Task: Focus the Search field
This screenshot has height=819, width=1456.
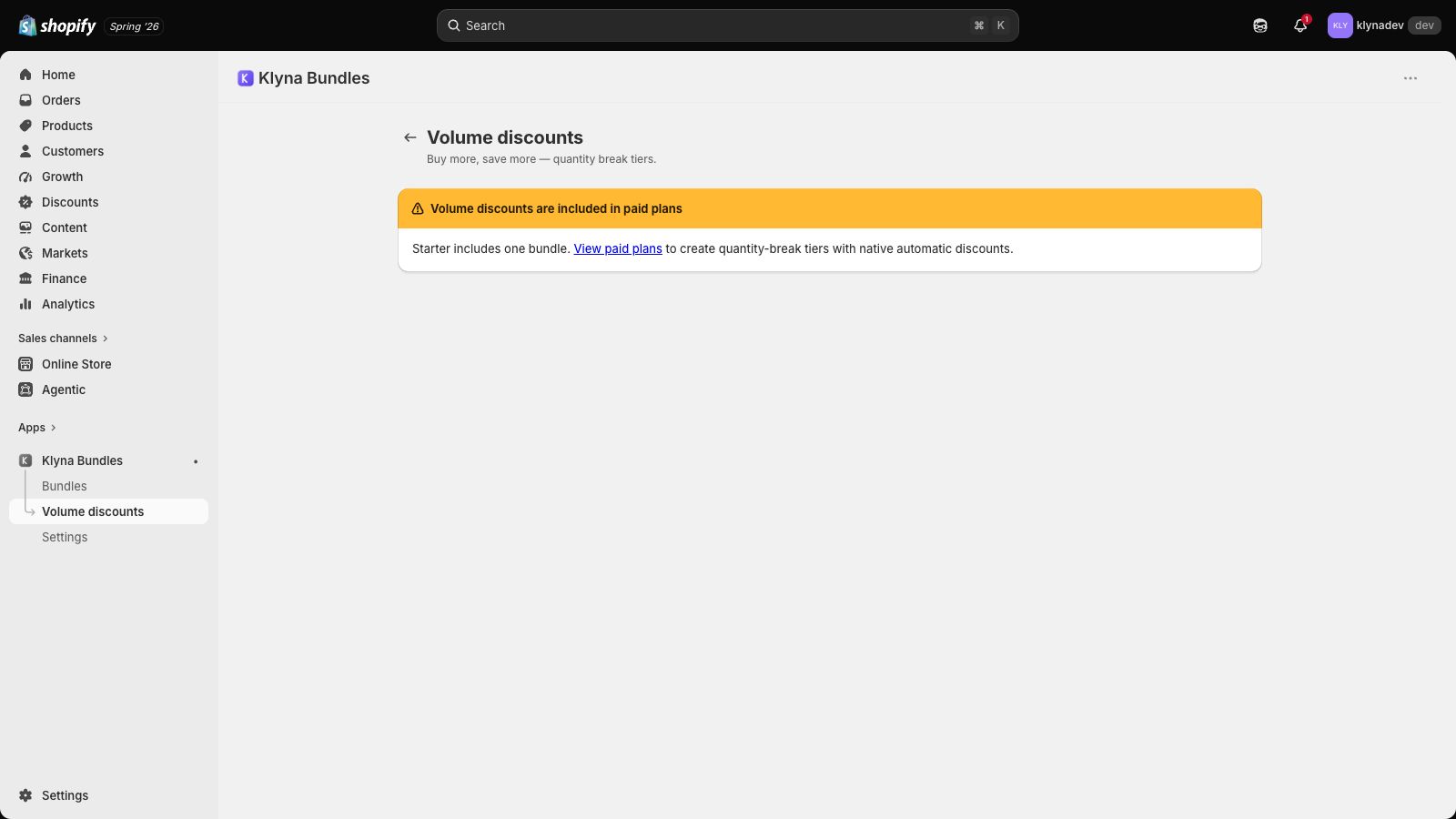Action: [x=728, y=25]
